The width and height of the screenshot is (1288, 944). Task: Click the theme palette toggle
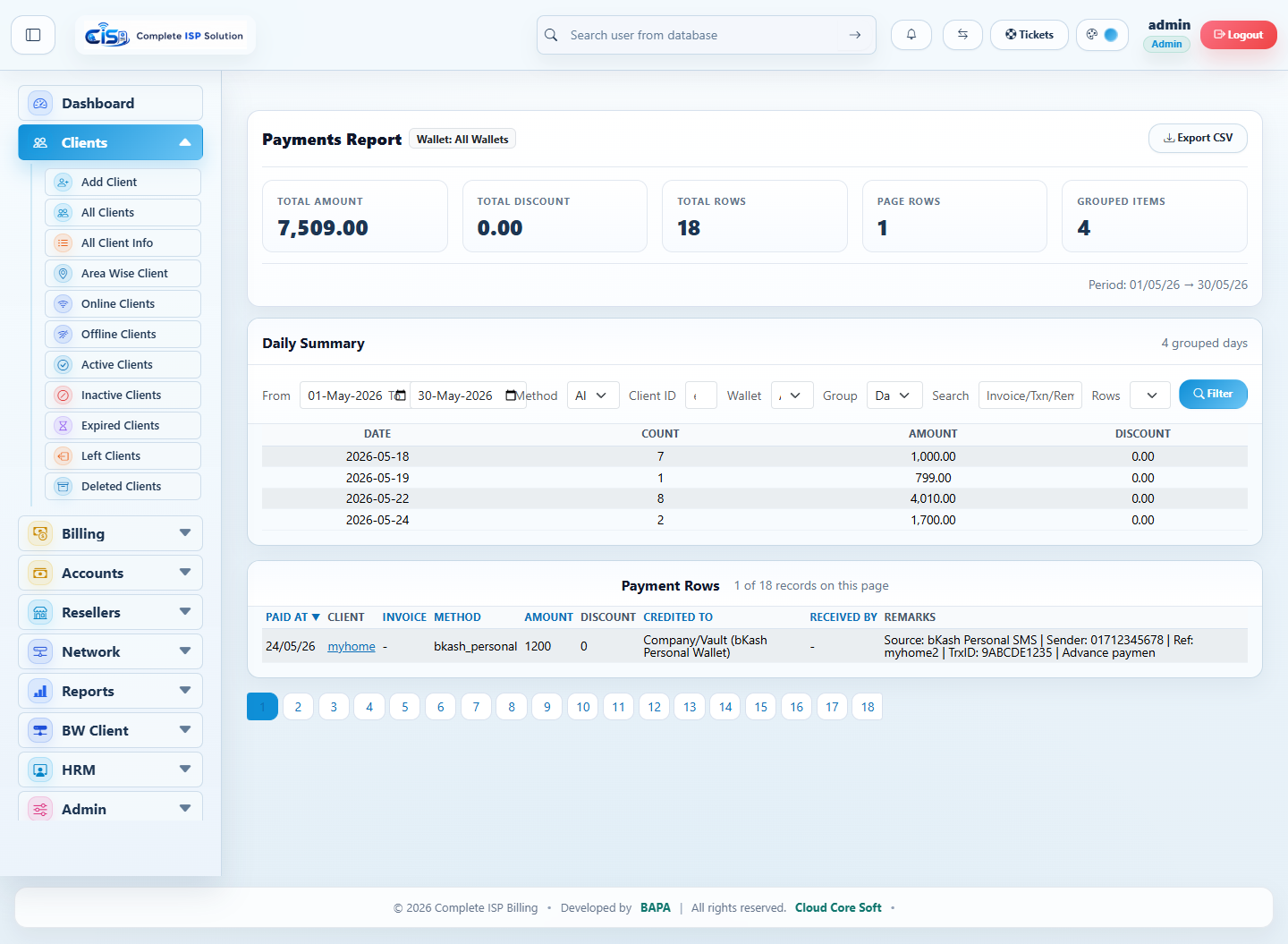pyautogui.click(x=1102, y=35)
